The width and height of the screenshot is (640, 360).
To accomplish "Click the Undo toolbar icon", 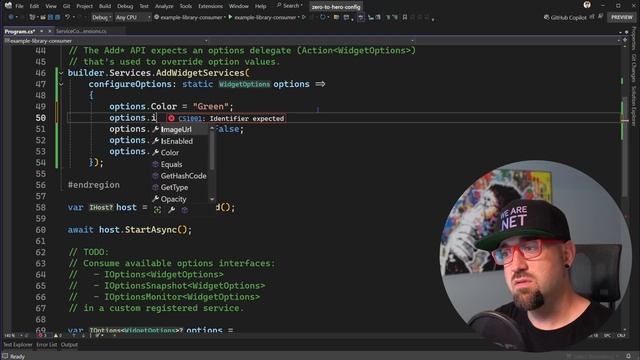I will tap(67, 17).
